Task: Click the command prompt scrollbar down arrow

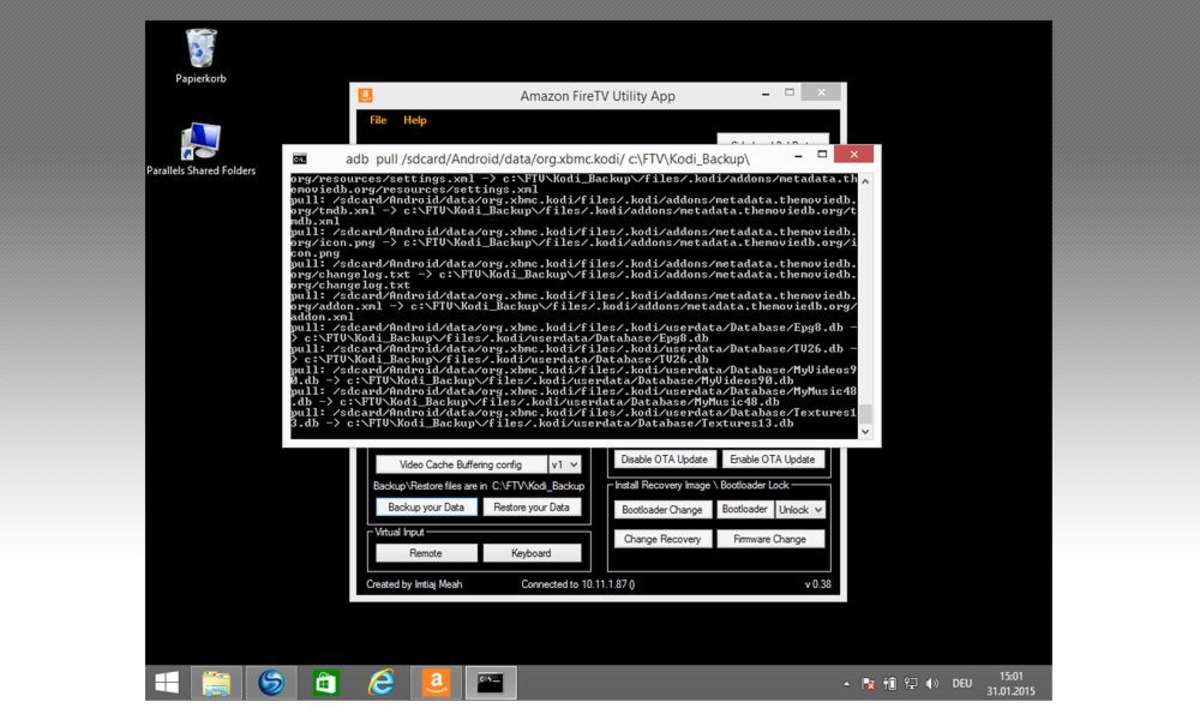Action: [x=865, y=432]
